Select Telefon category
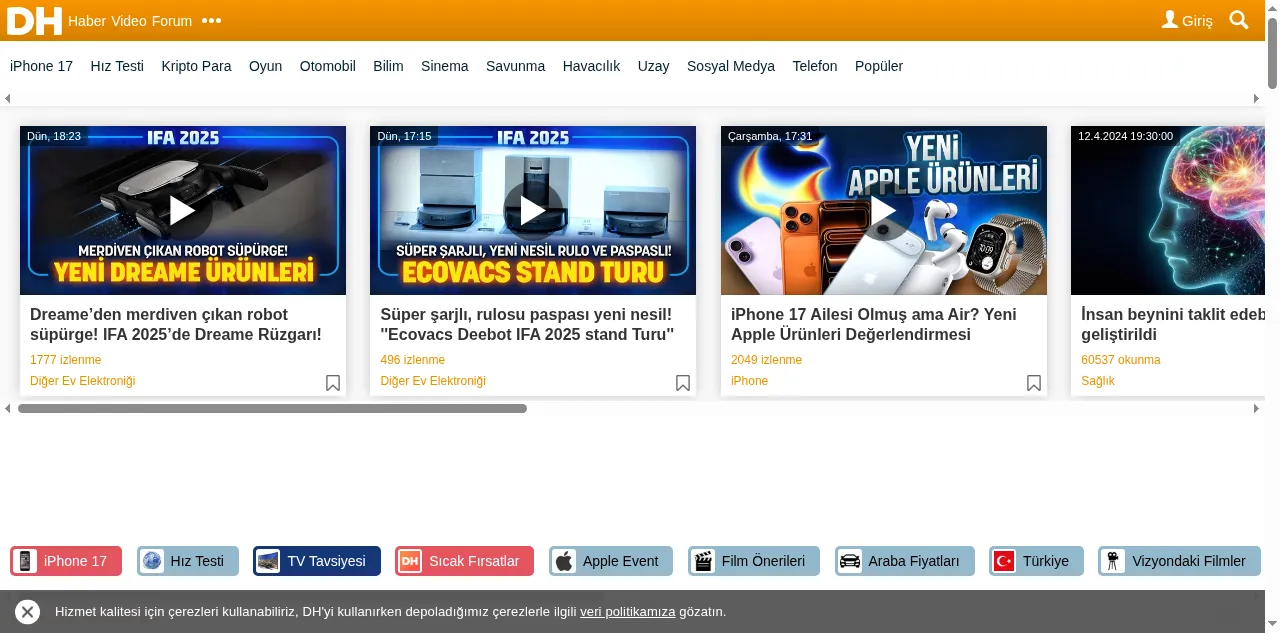This screenshot has width=1280, height=633. tap(815, 66)
